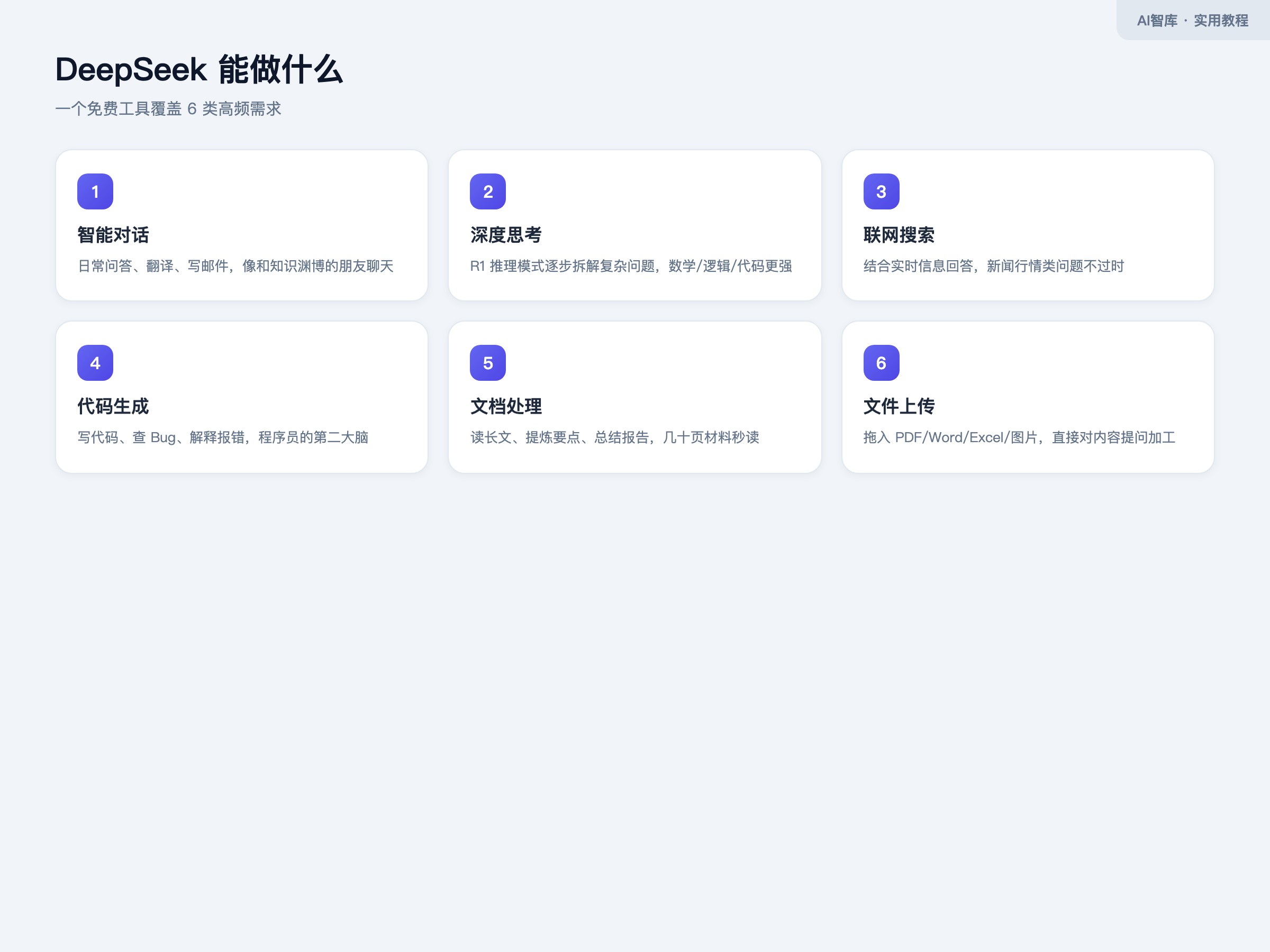Screen dimensions: 1270x952
Task: Click the number 3 badge icon
Action: 881,191
